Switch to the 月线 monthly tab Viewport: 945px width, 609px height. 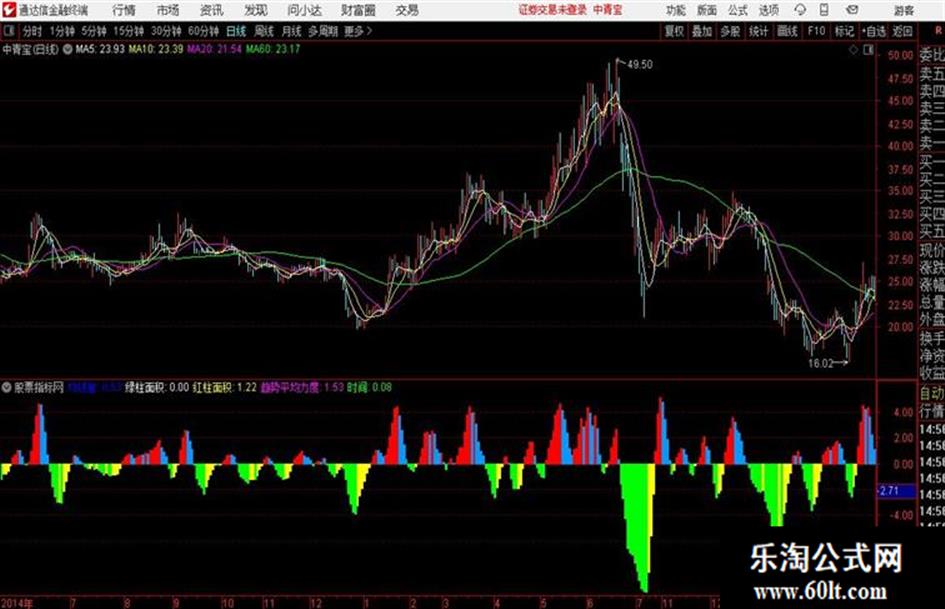point(292,31)
